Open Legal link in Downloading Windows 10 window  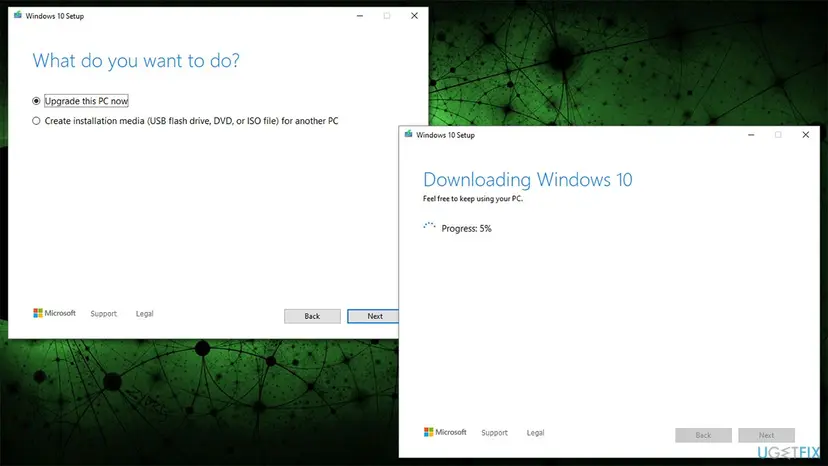click(535, 433)
